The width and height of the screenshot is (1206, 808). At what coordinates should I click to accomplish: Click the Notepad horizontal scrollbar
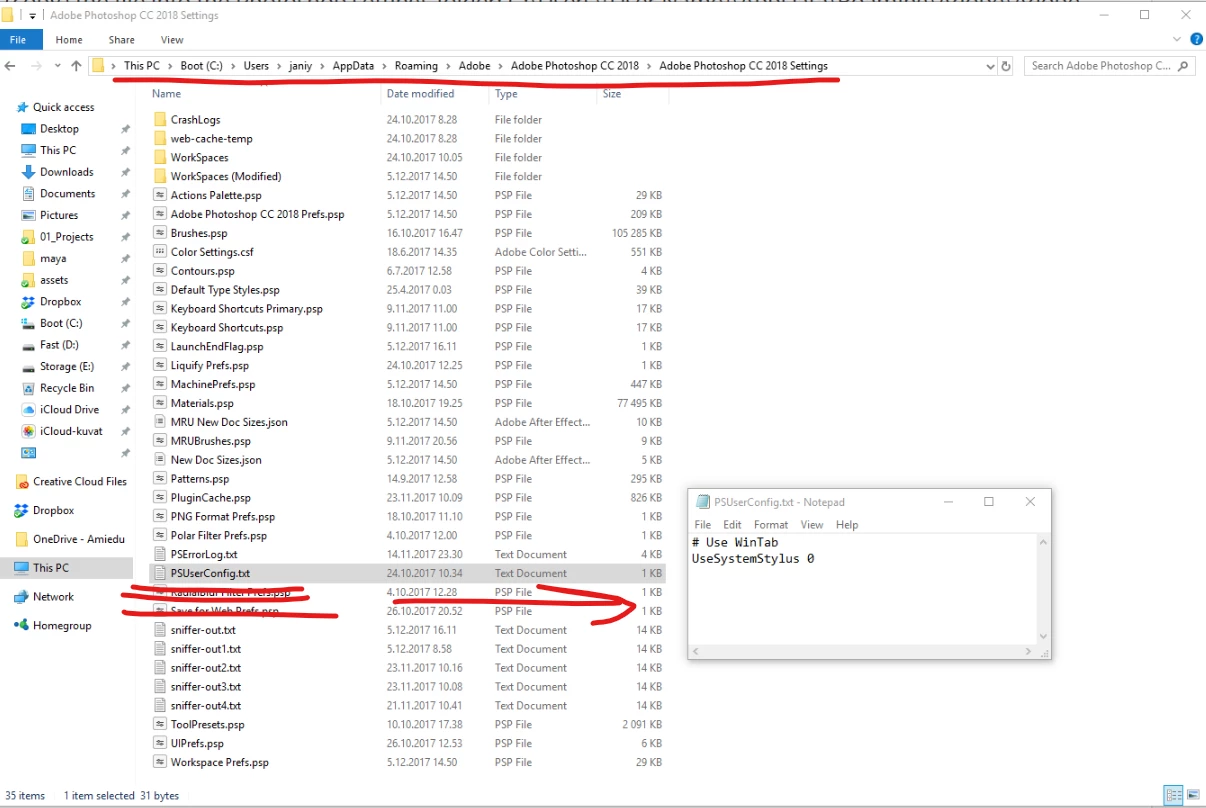coord(861,651)
